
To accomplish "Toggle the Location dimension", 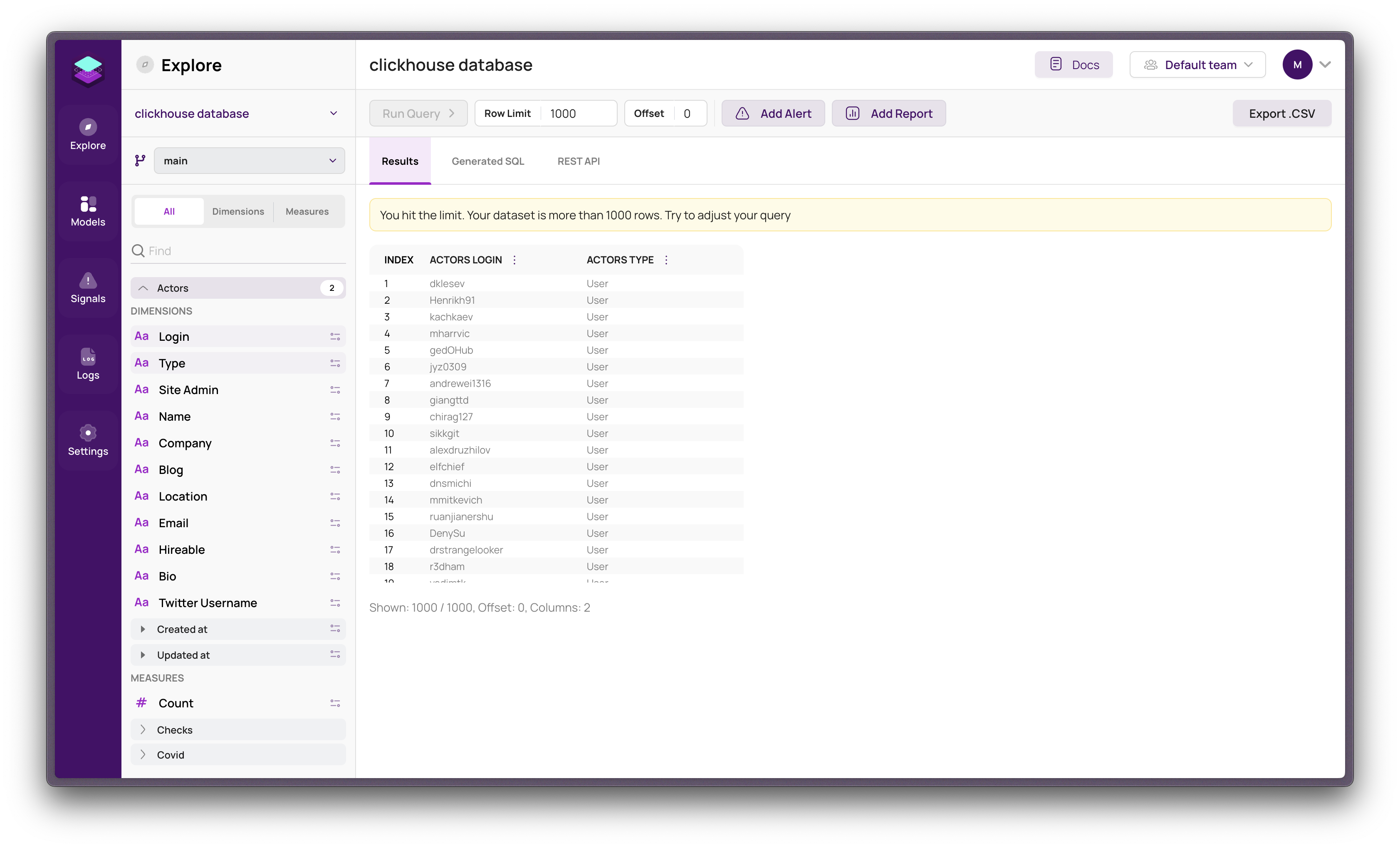I will pos(238,496).
